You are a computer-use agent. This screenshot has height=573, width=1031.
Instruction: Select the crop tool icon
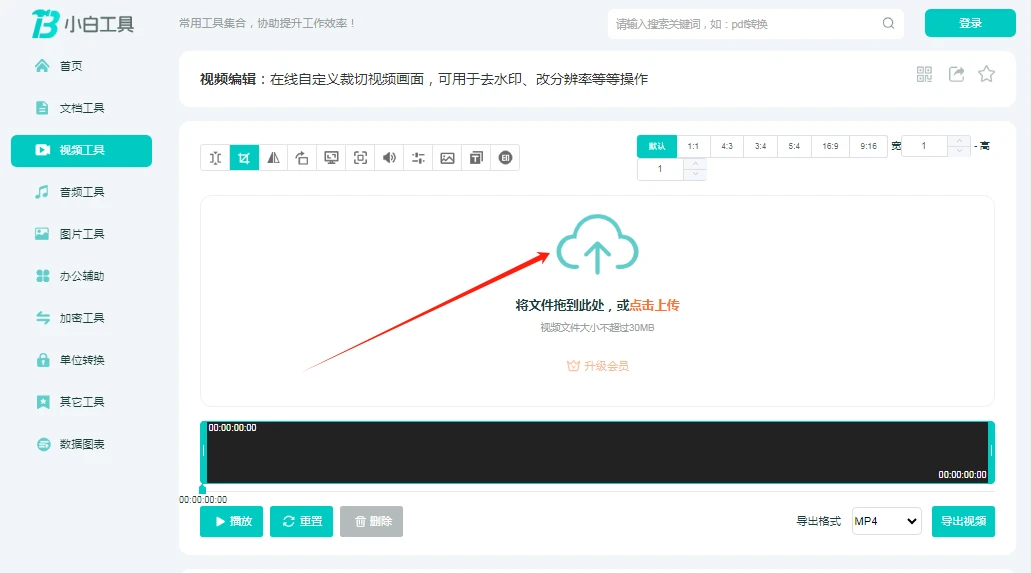pyautogui.click(x=244, y=158)
